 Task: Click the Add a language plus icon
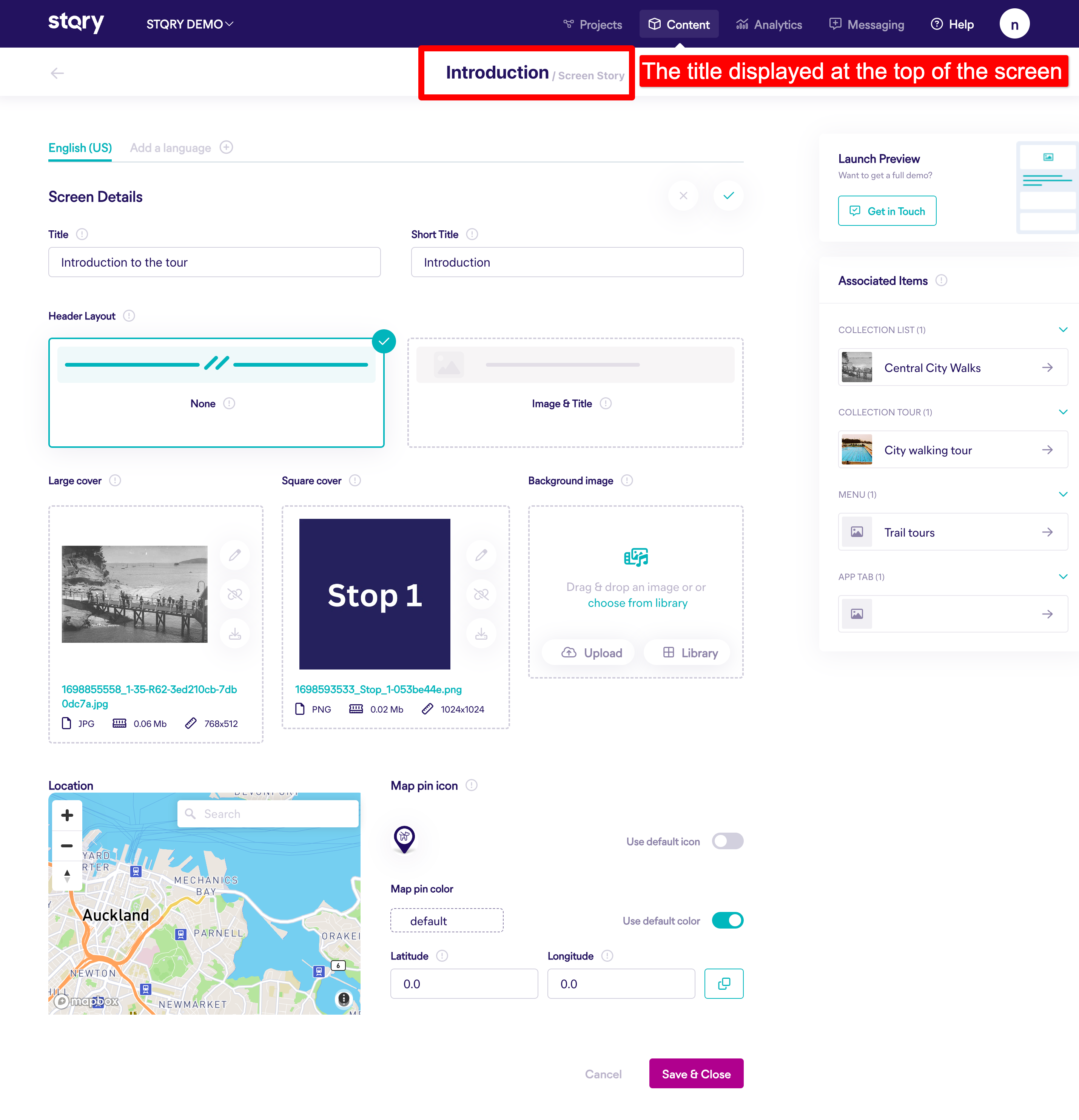(226, 147)
